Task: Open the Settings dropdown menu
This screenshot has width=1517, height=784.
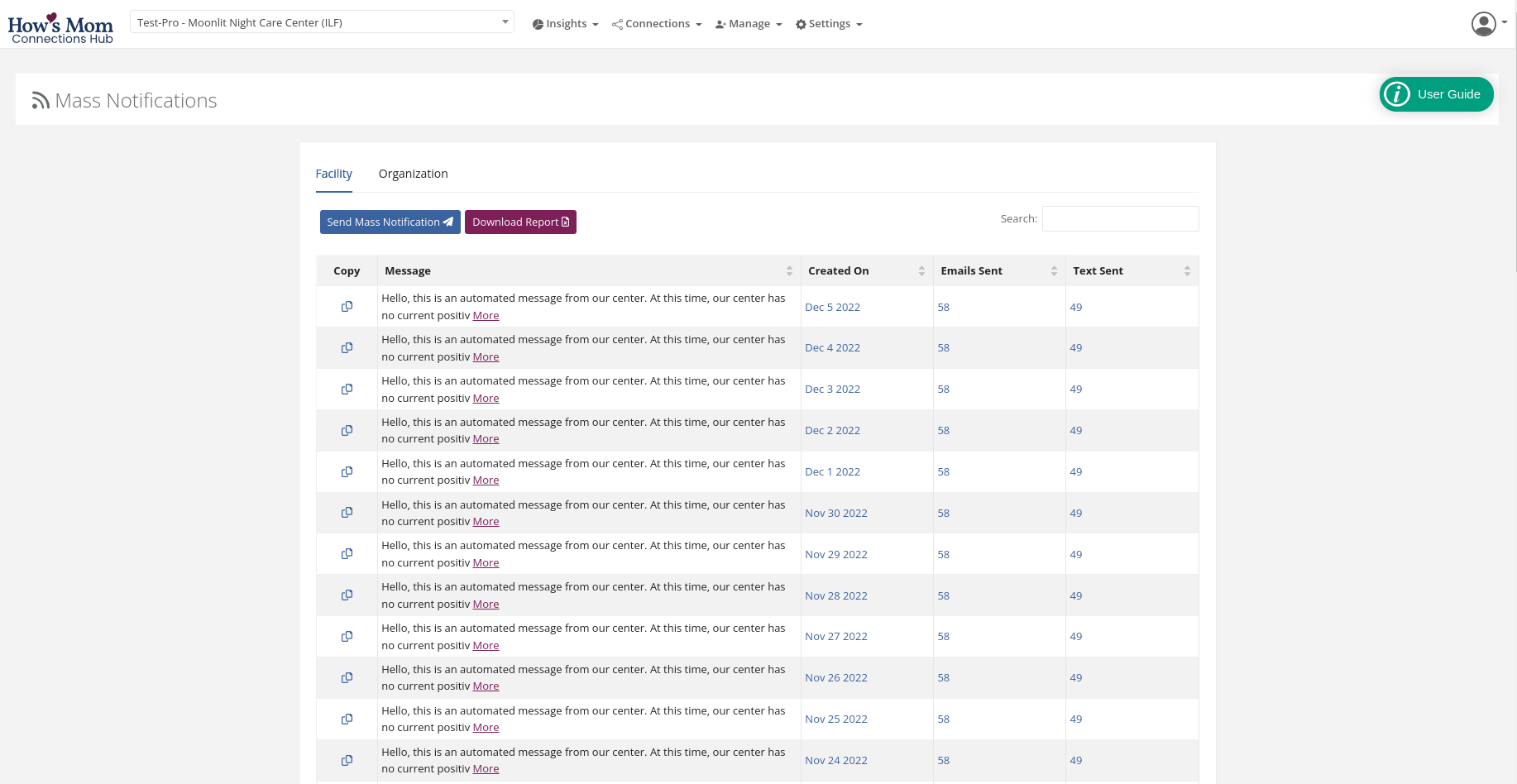Action: (x=829, y=24)
